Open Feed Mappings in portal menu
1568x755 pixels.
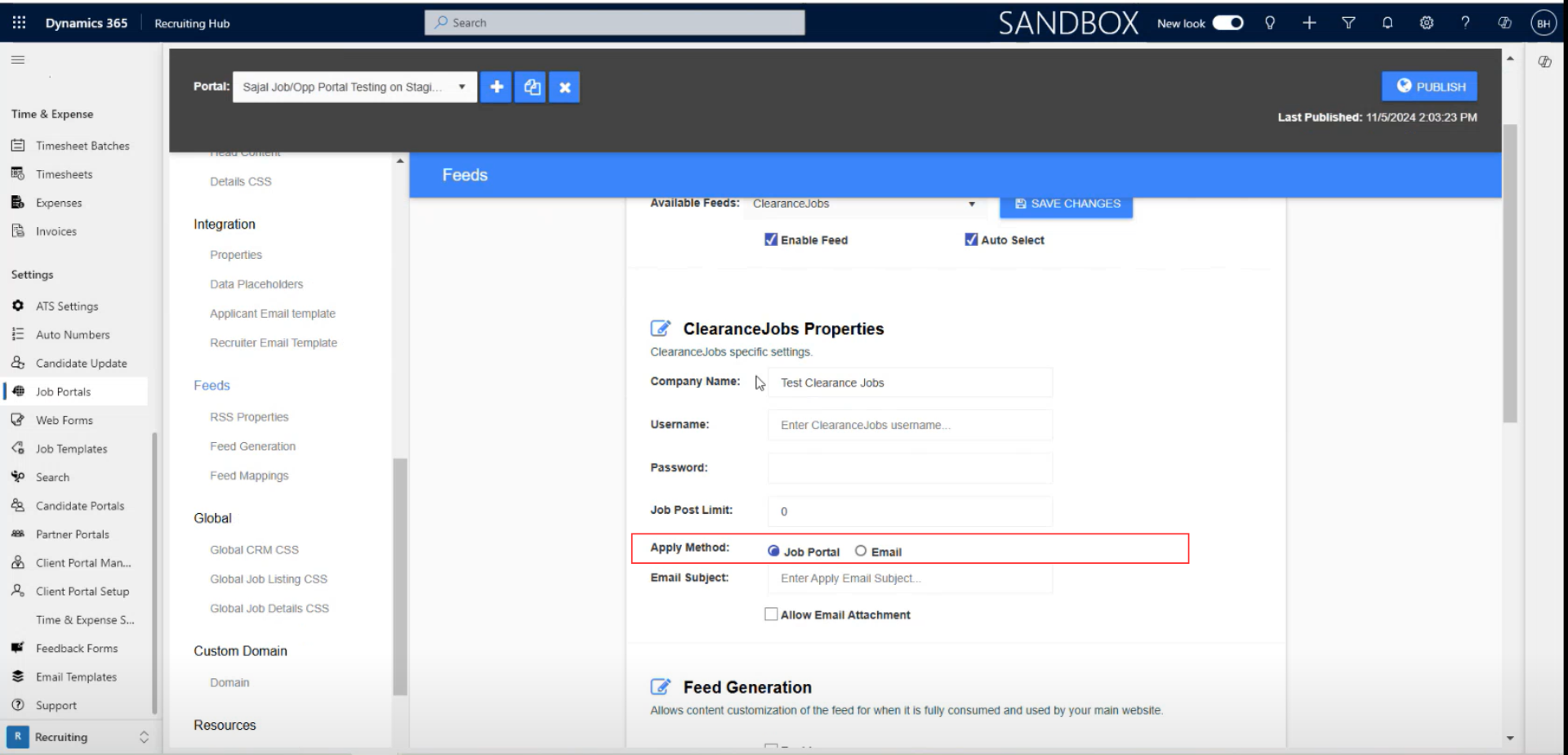249,476
